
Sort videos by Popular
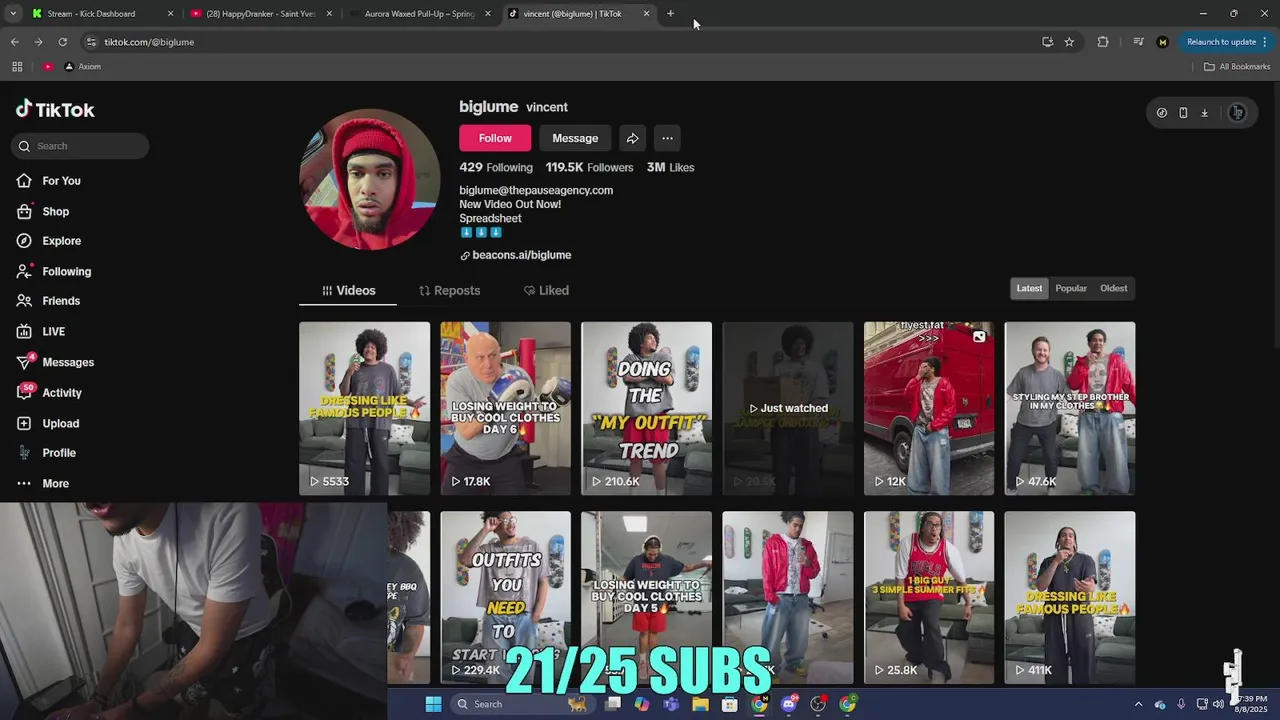click(1071, 289)
